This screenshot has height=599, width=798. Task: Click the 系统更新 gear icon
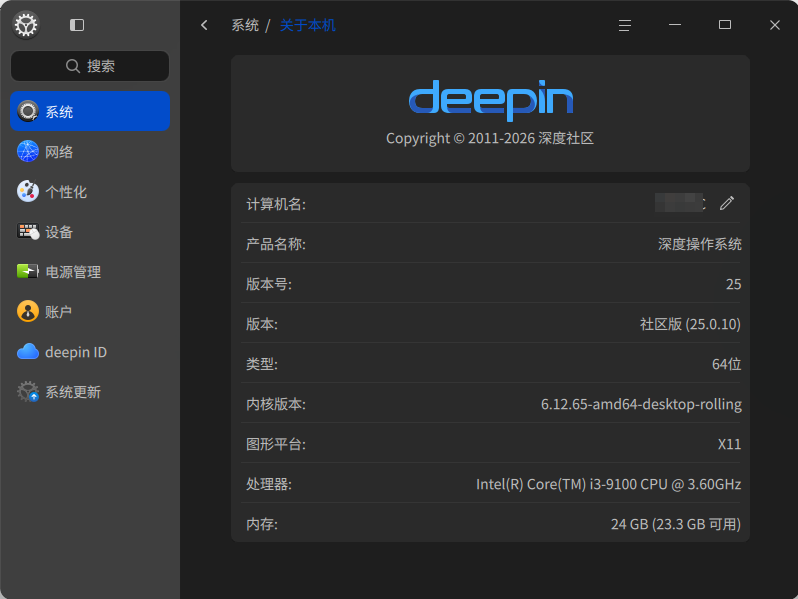coord(28,391)
